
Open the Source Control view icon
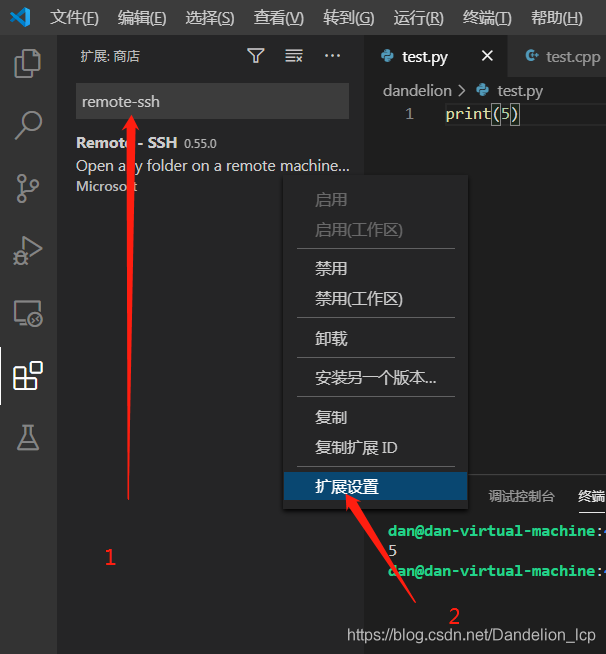coord(28,188)
